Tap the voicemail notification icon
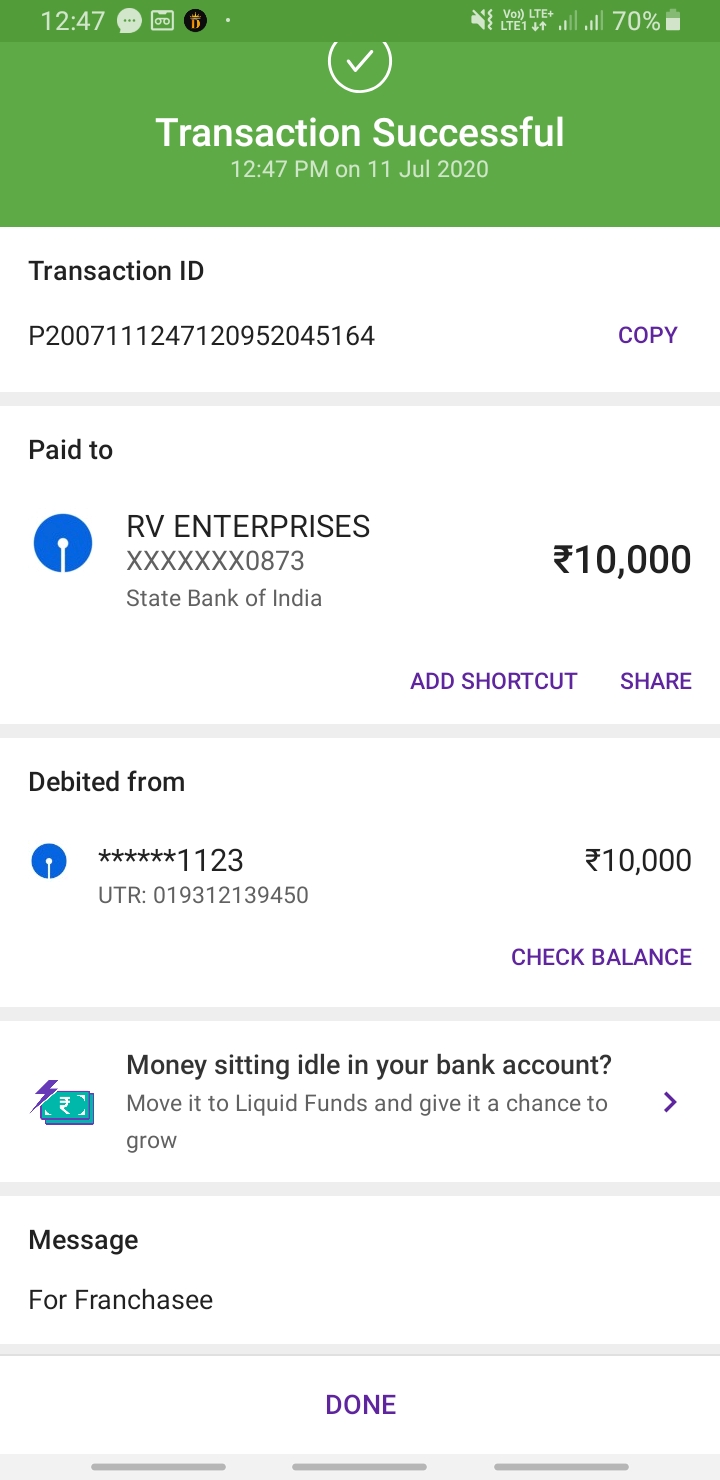Image resolution: width=720 pixels, height=1480 pixels. click(x=162, y=21)
